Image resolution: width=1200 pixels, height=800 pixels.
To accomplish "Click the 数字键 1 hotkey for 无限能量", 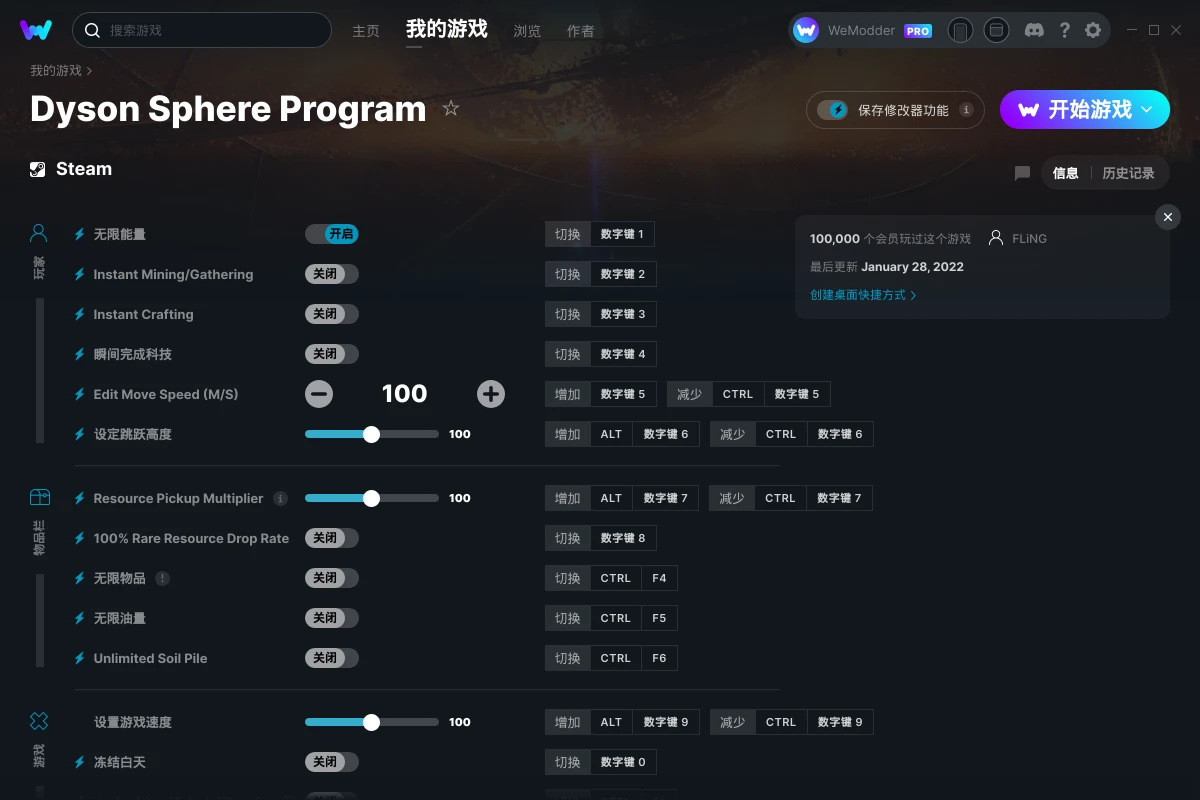I will click(622, 234).
